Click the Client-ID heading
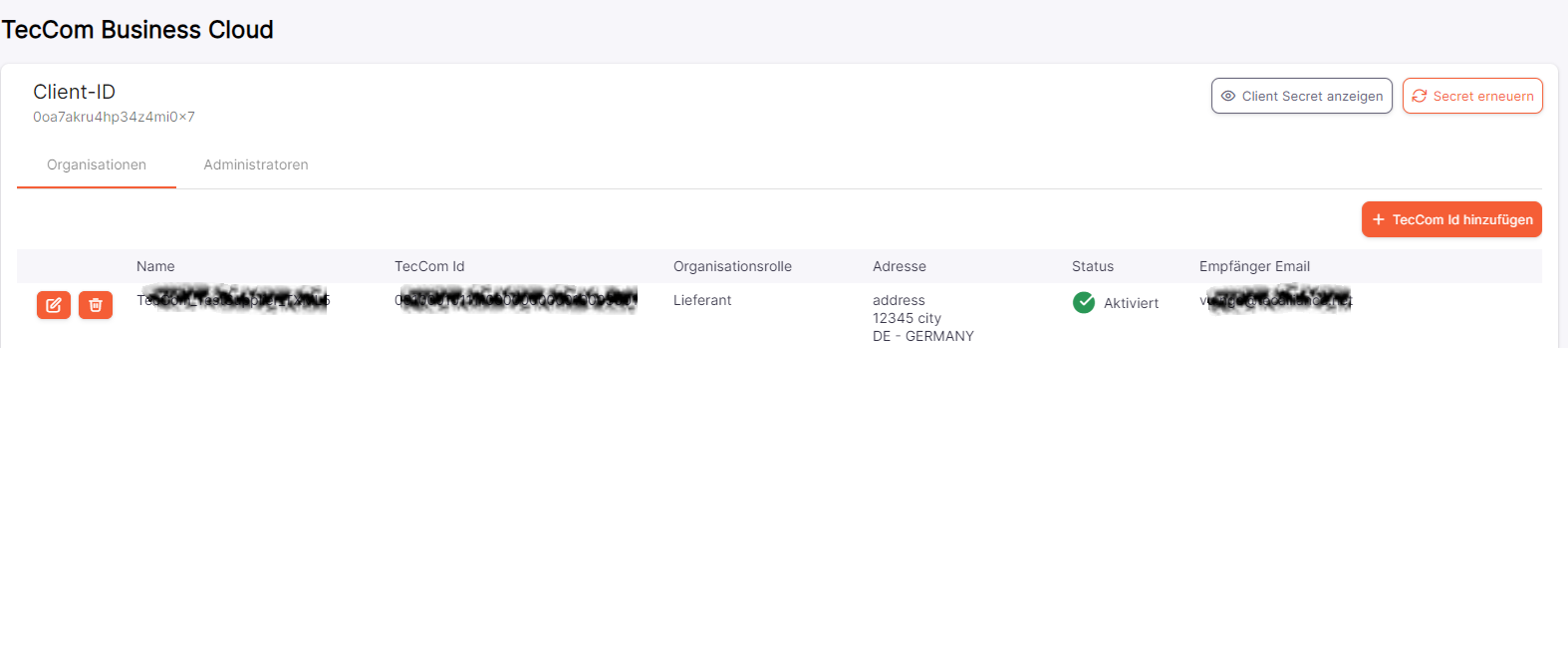 tap(74, 92)
